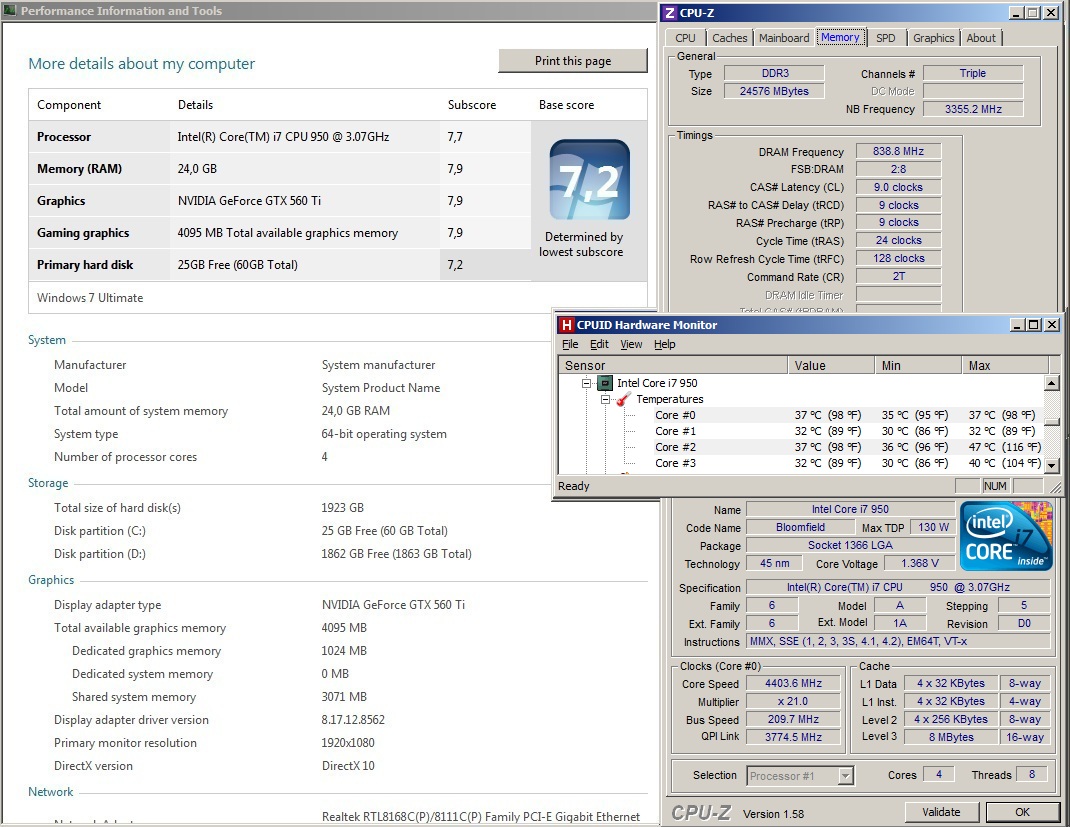Click the Temperatures thermometer icon
The width and height of the screenshot is (1070, 827).
623,399
